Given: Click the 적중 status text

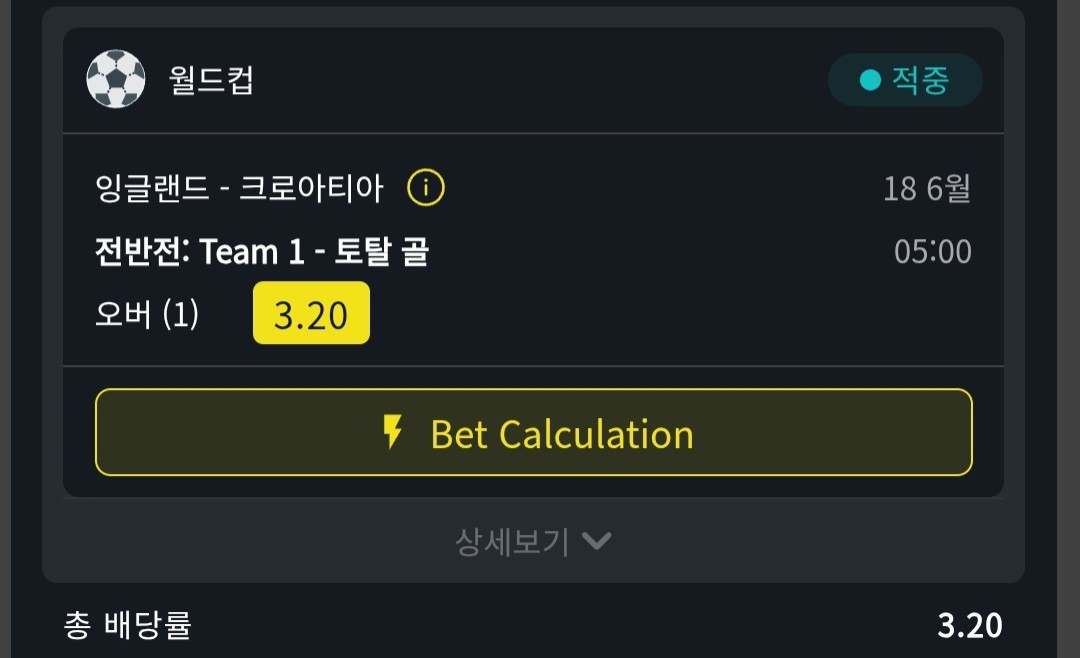Looking at the screenshot, I should (921, 80).
